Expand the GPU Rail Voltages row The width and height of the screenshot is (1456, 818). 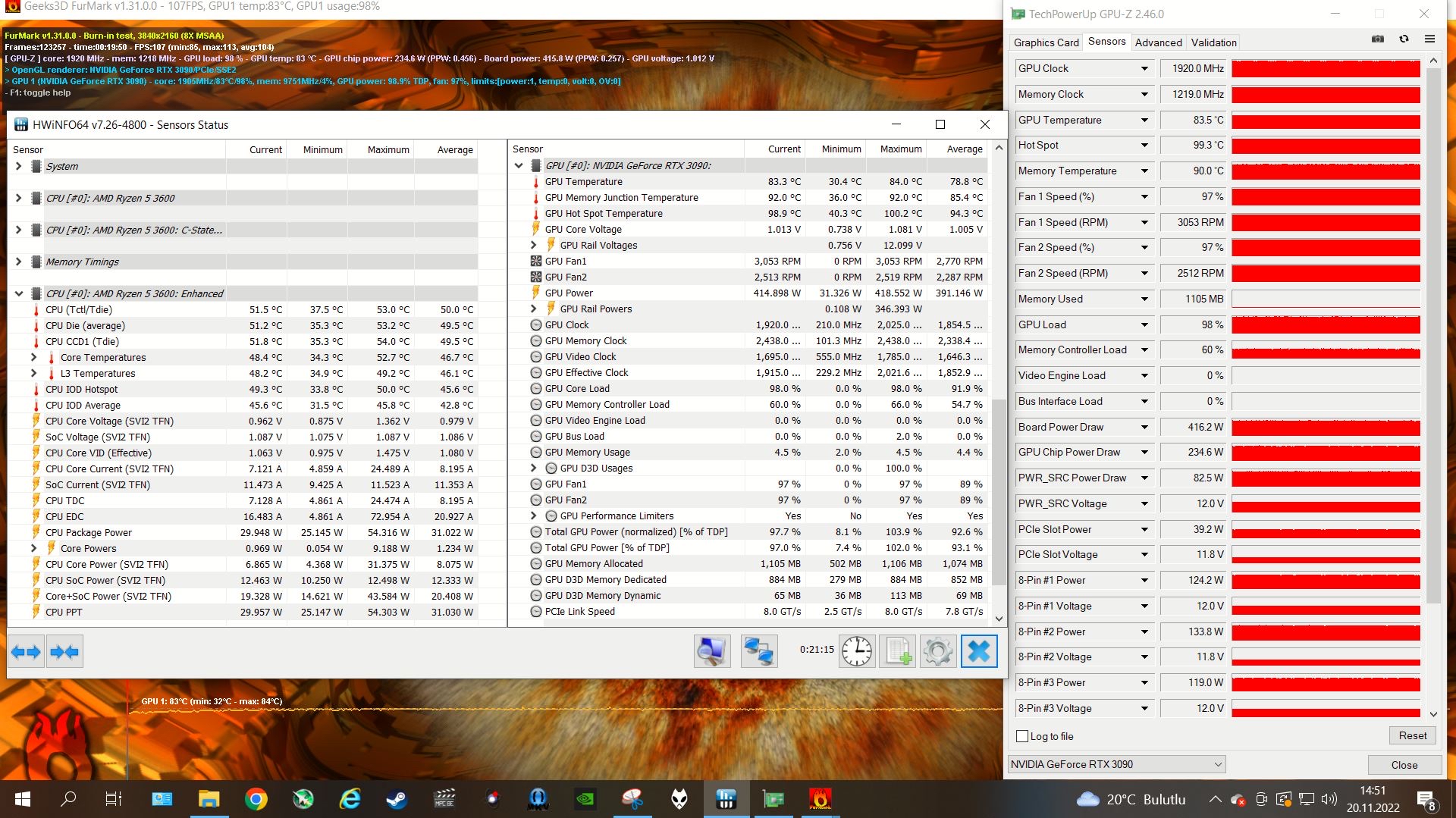[x=534, y=245]
